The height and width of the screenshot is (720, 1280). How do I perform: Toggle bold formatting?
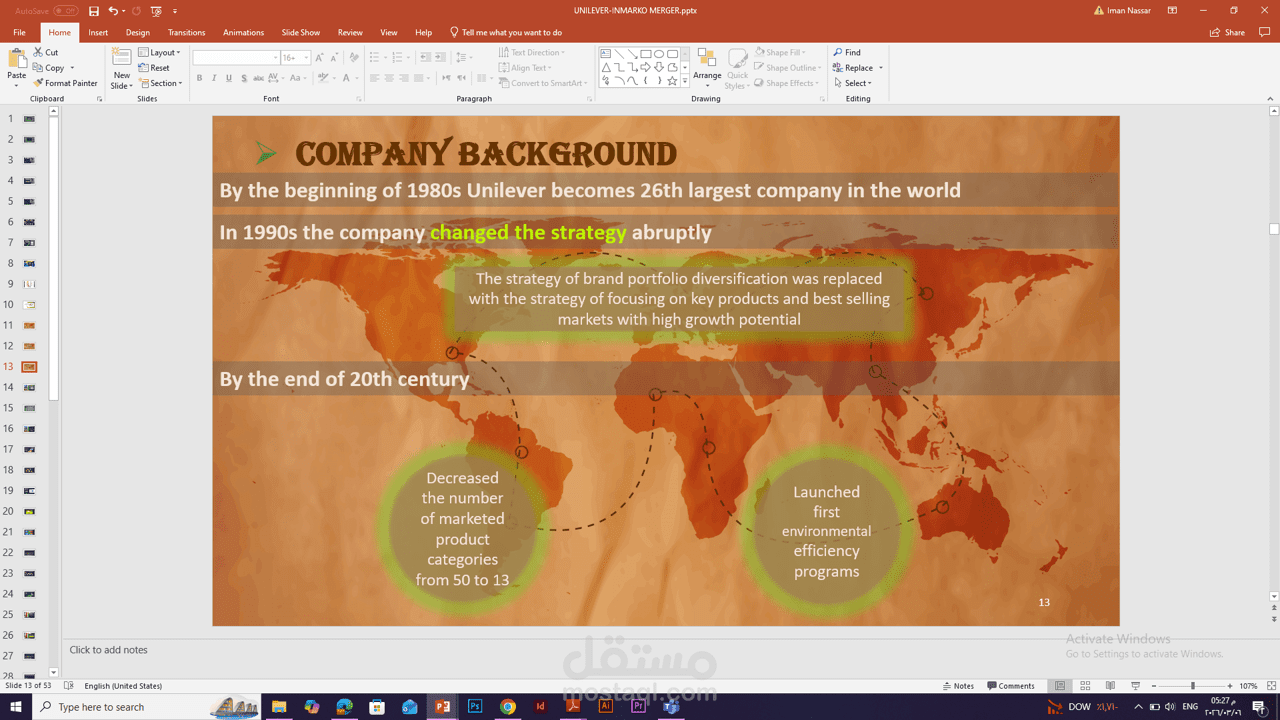199,77
